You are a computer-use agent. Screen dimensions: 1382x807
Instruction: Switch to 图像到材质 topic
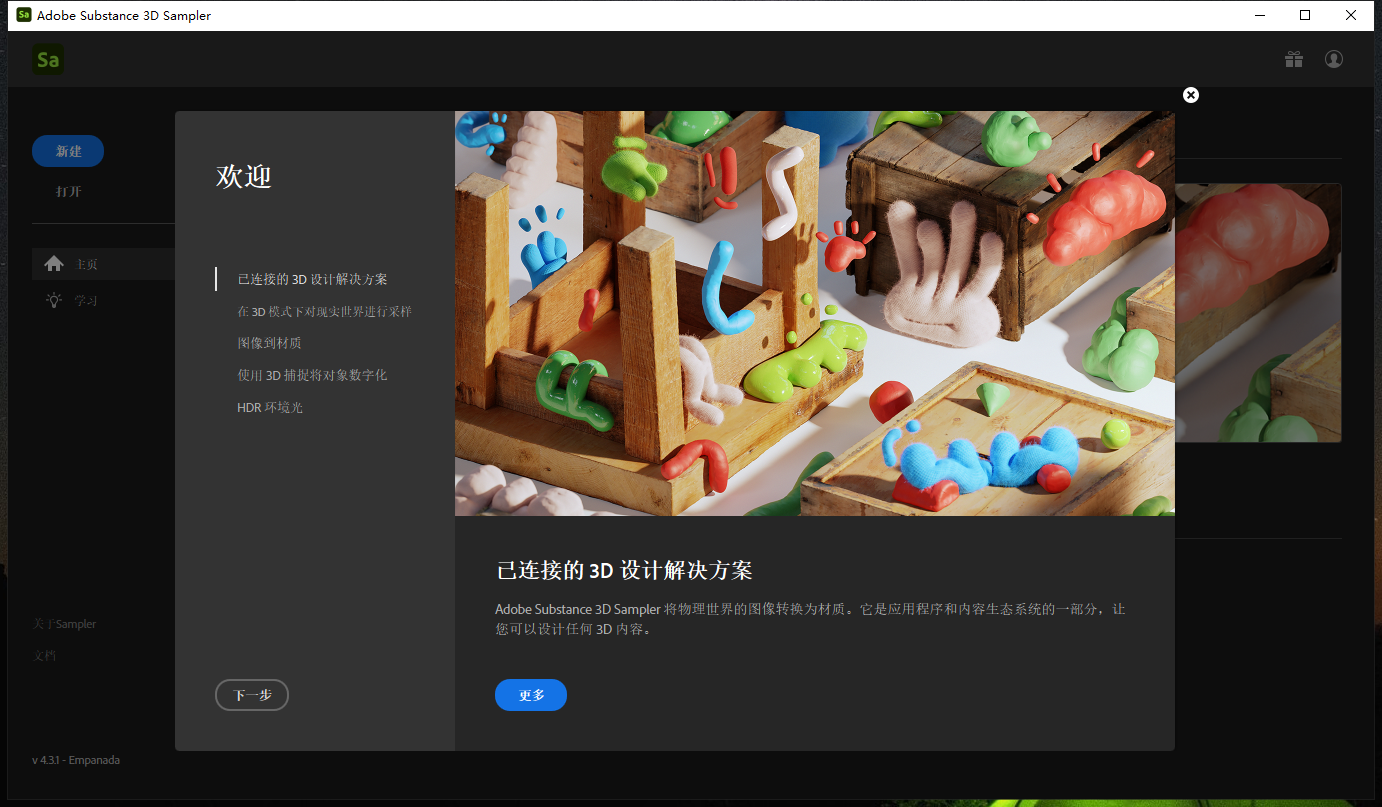coord(269,343)
